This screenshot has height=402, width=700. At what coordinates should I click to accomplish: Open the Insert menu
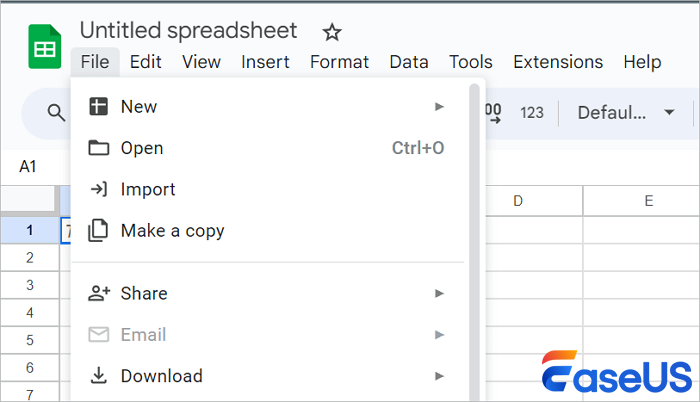[265, 62]
